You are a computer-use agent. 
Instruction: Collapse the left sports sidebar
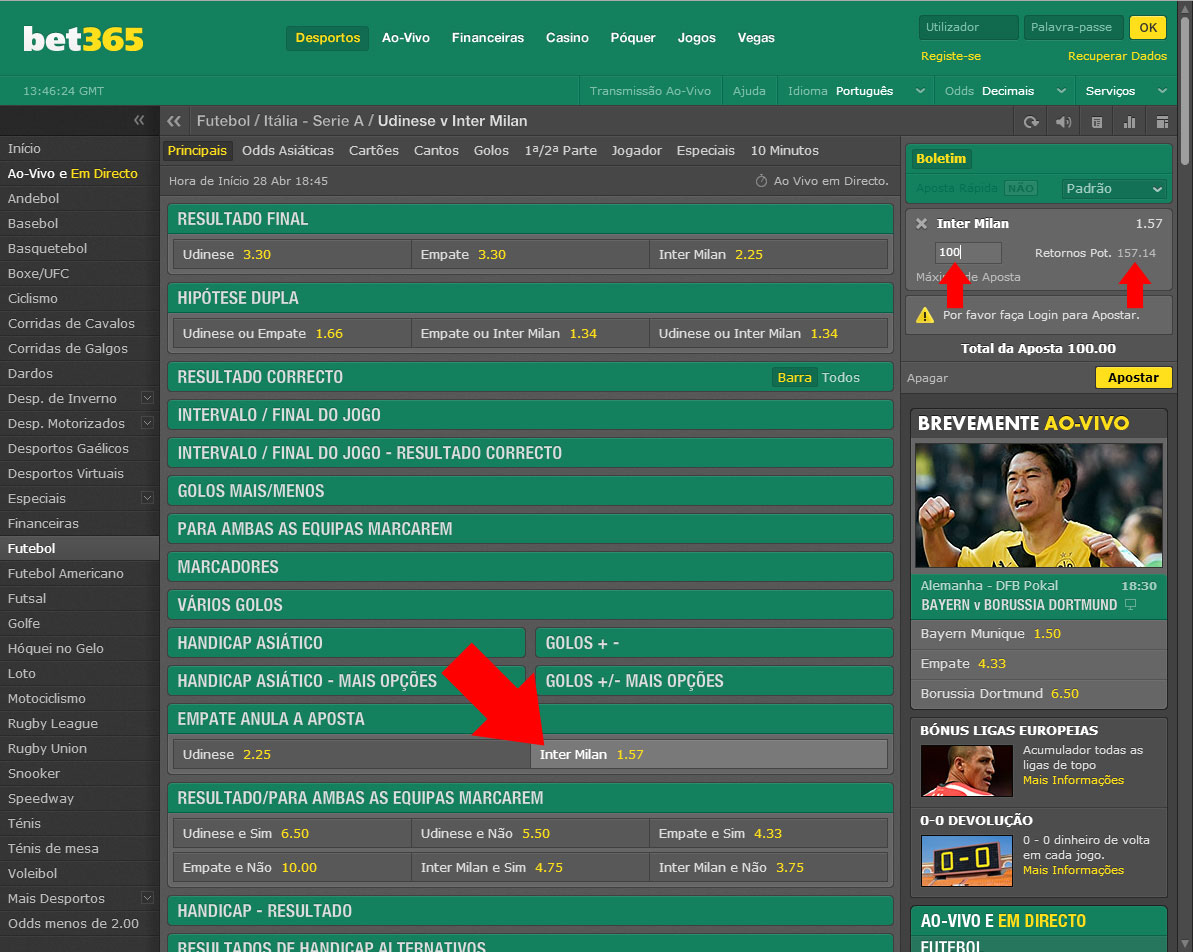click(x=139, y=121)
